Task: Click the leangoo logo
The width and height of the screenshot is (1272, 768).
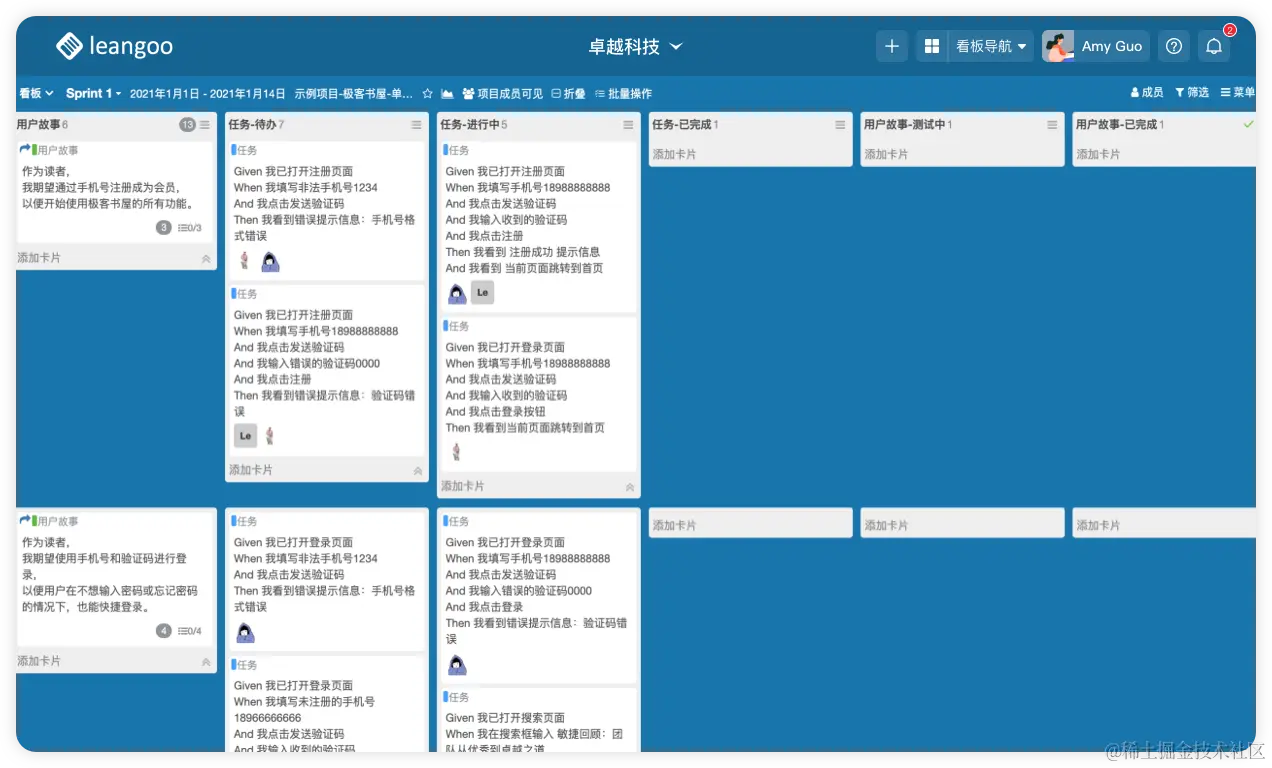Action: [x=114, y=46]
